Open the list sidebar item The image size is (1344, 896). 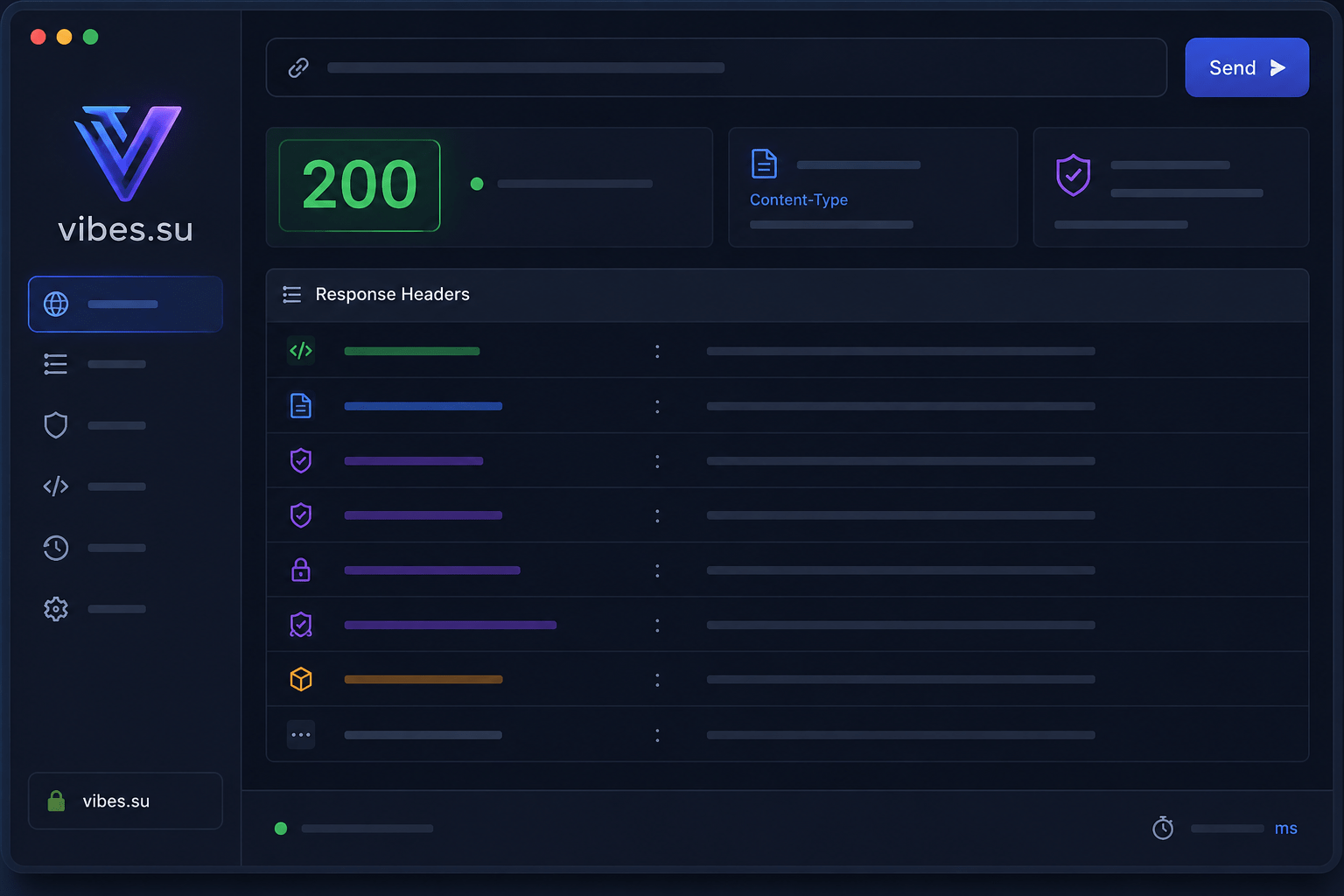pos(56,364)
